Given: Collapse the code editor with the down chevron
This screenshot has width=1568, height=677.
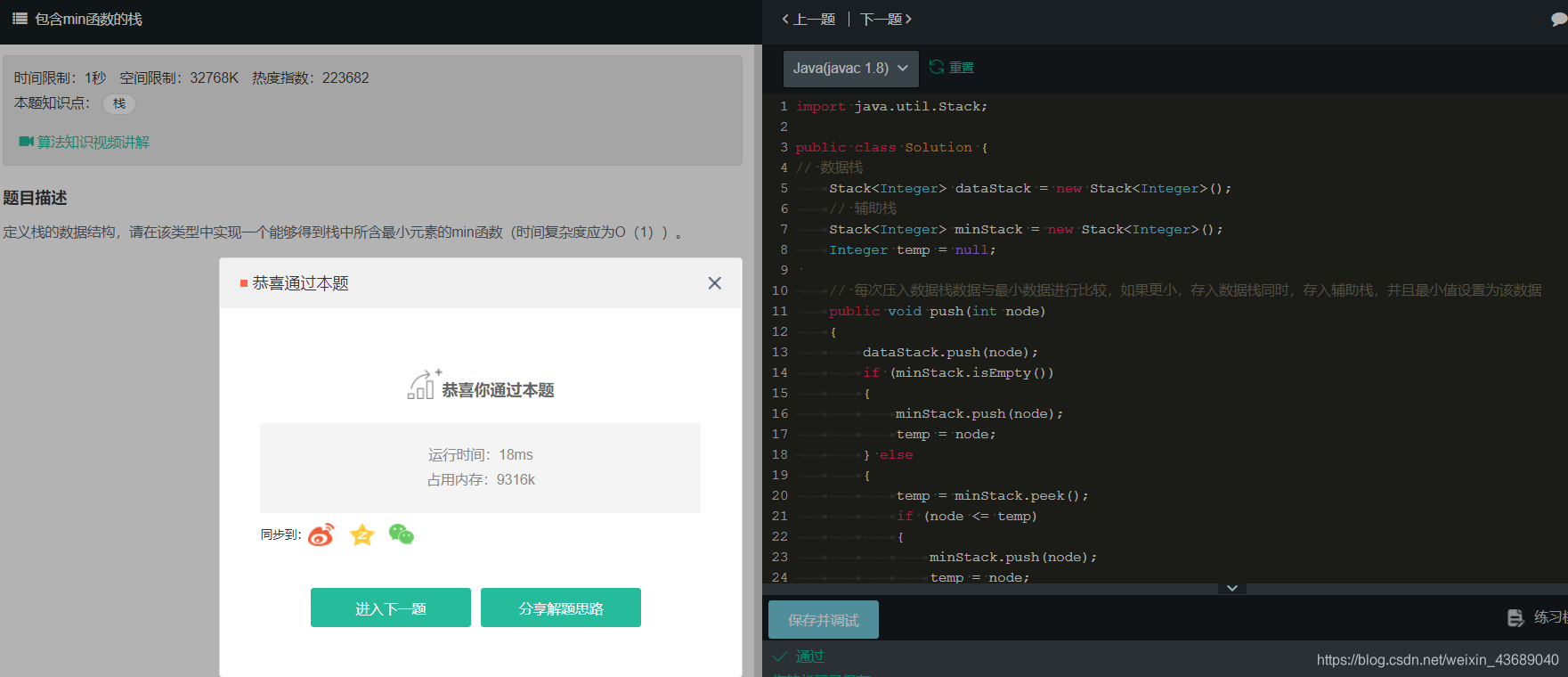Looking at the screenshot, I should point(1232,588).
